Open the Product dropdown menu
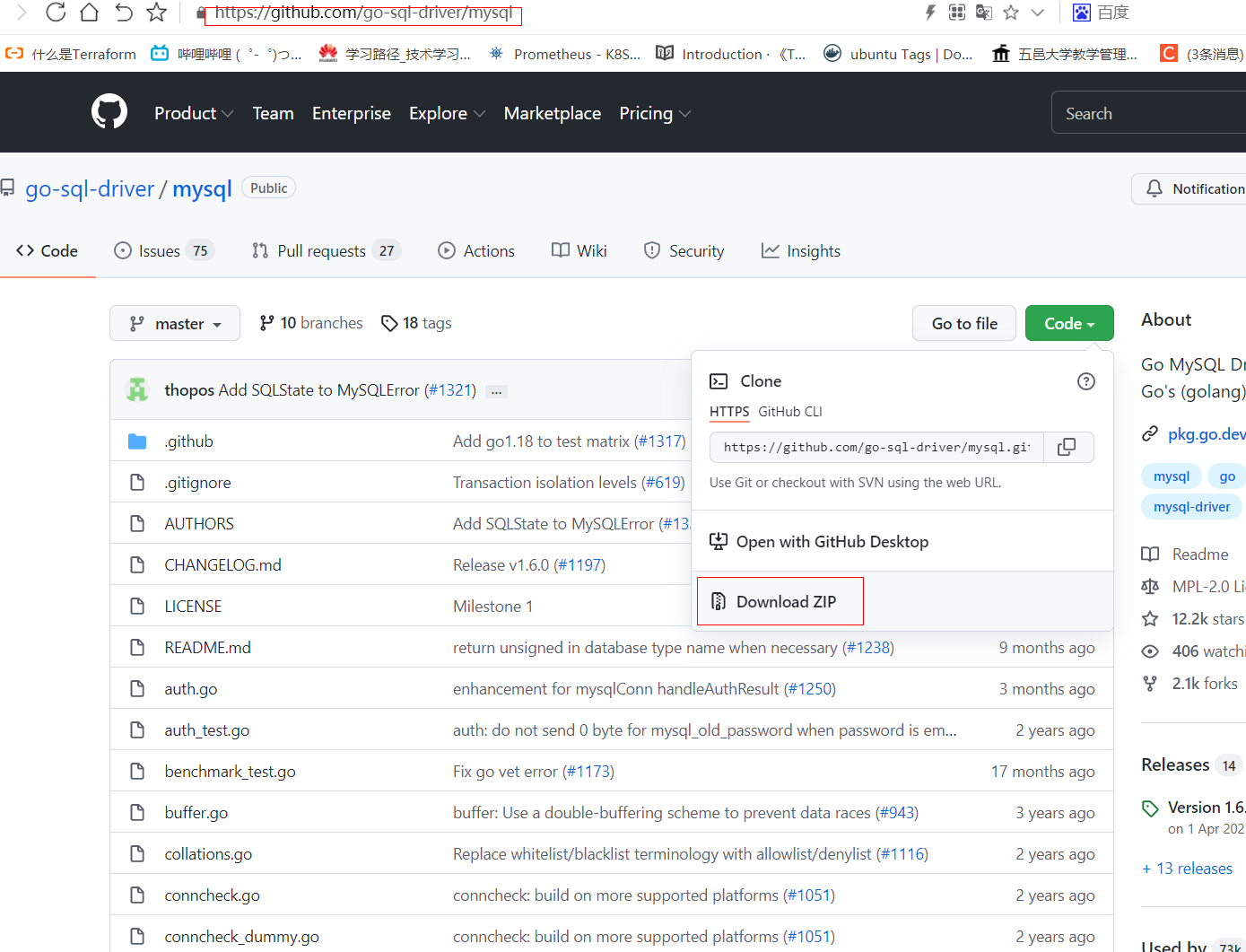Screen dimensions: 1246x952 [x=194, y=113]
